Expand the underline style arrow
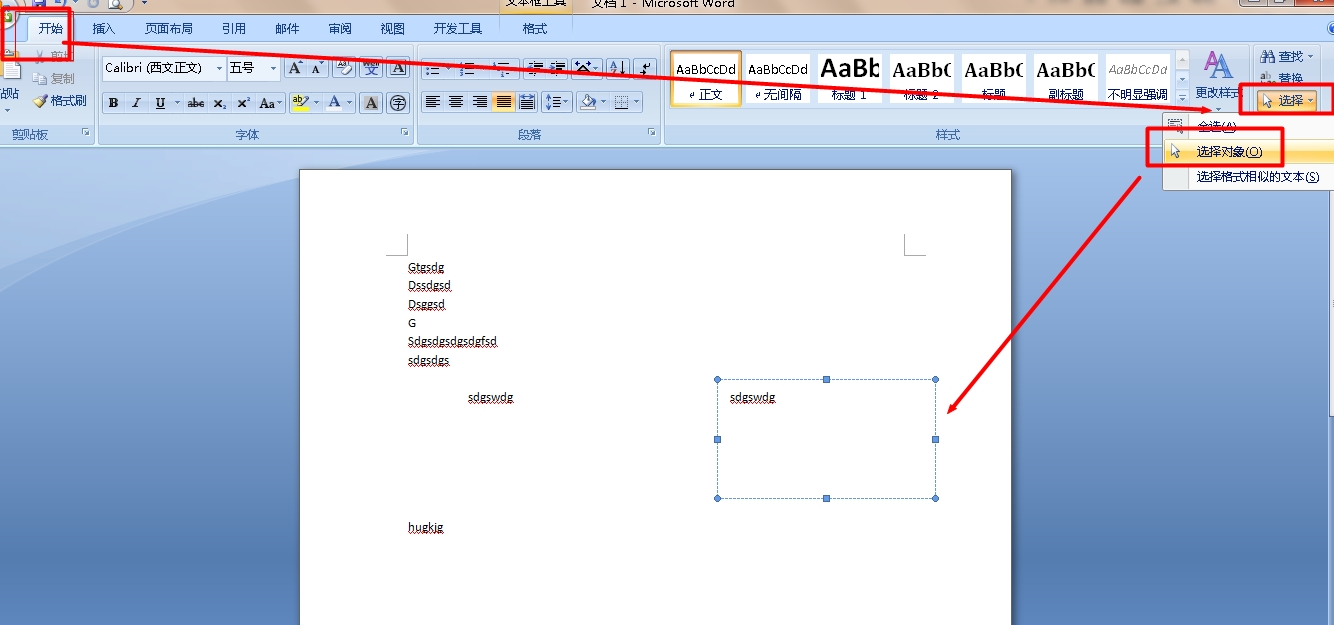The image size is (1334, 625). point(177,103)
